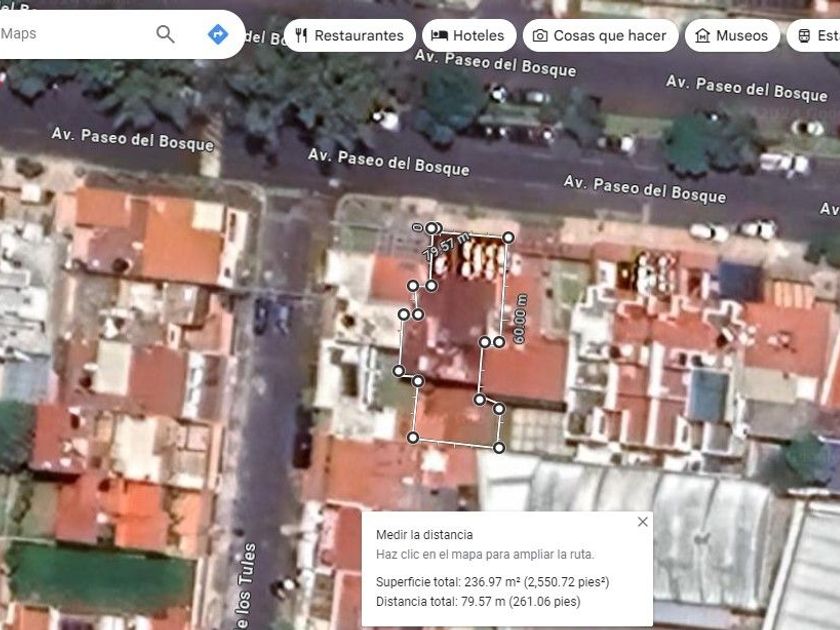Open directions with the blue arrow icon

tap(218, 34)
